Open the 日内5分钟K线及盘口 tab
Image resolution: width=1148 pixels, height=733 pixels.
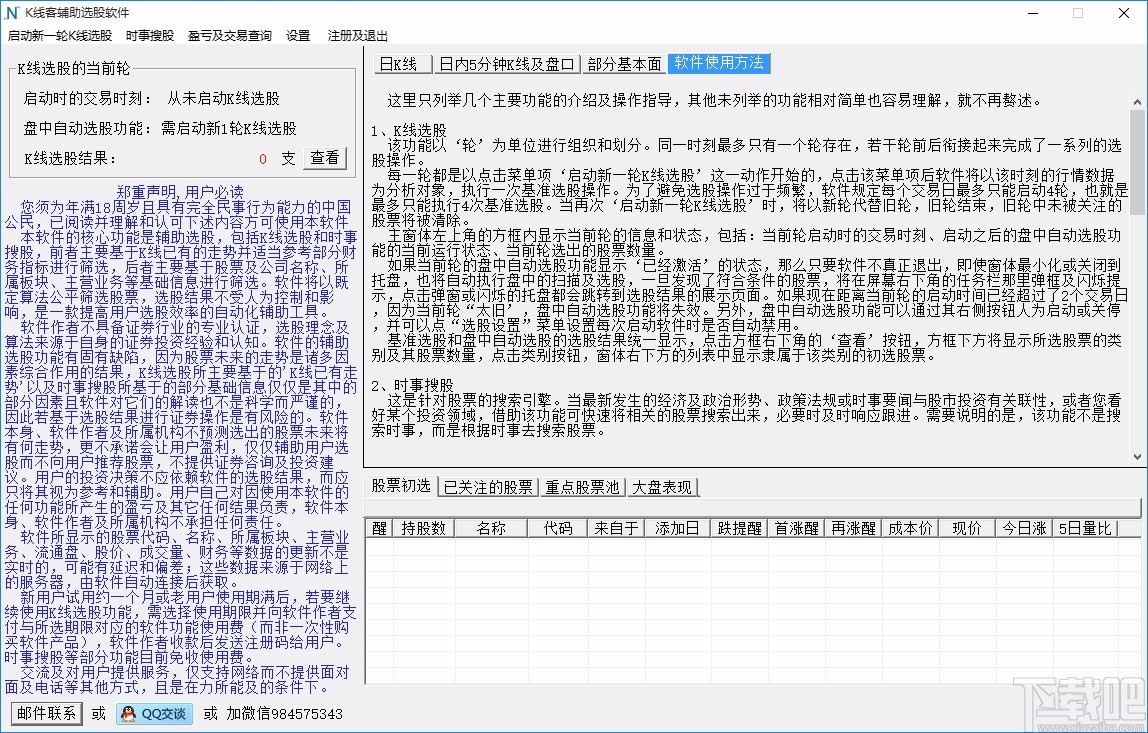(508, 63)
